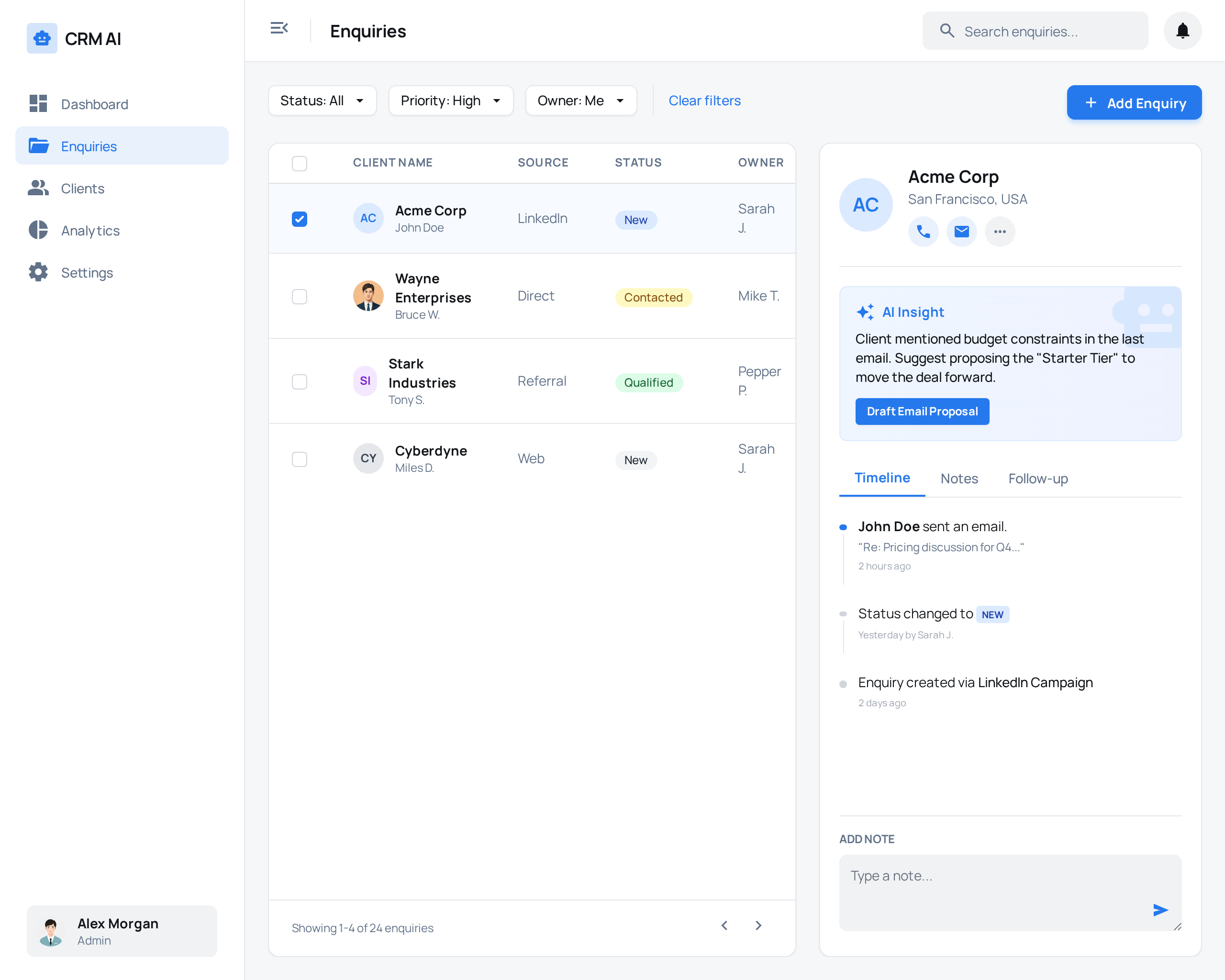Viewport: 1225px width, 980px height.
Task: Go to the next page of enquiries
Action: point(758,926)
